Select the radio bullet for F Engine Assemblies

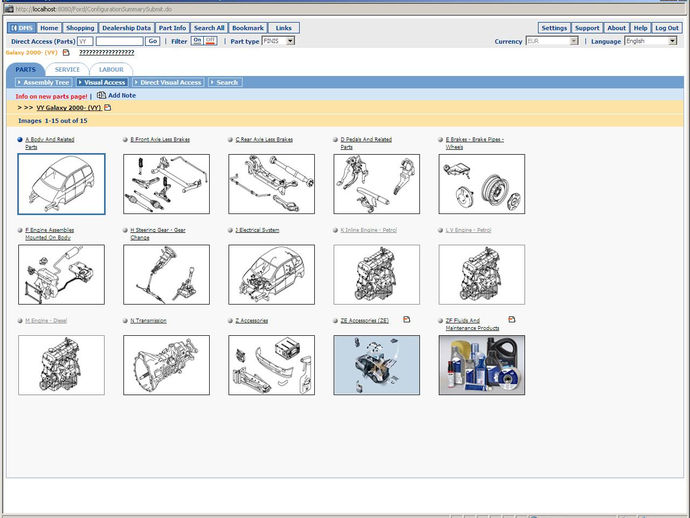coord(20,230)
